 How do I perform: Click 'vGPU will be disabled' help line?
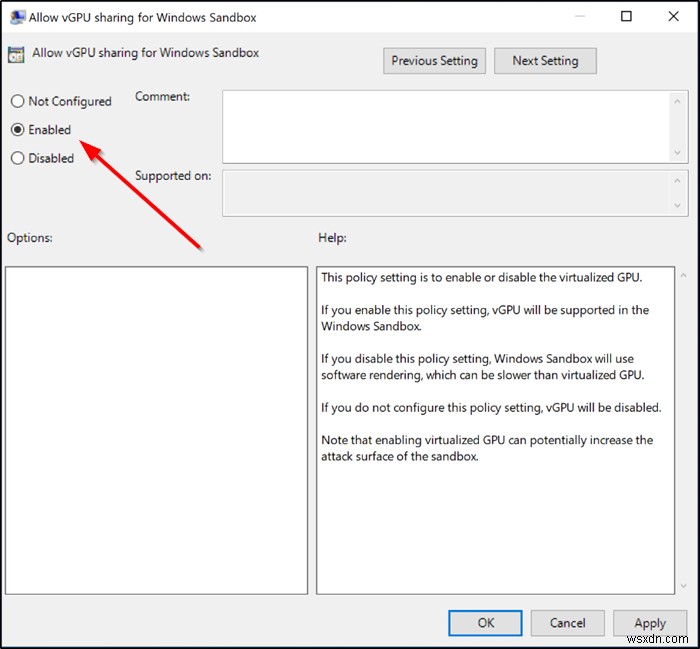coord(491,408)
